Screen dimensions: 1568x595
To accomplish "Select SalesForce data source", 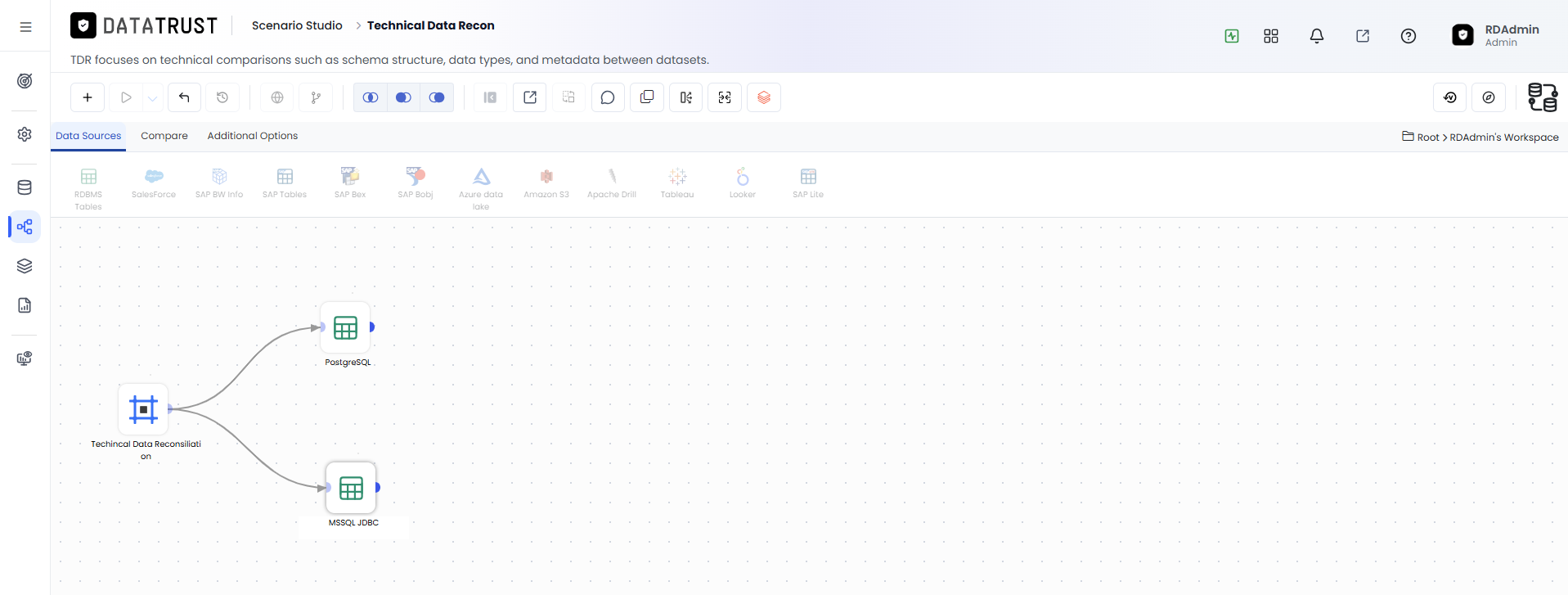I will coord(154,183).
